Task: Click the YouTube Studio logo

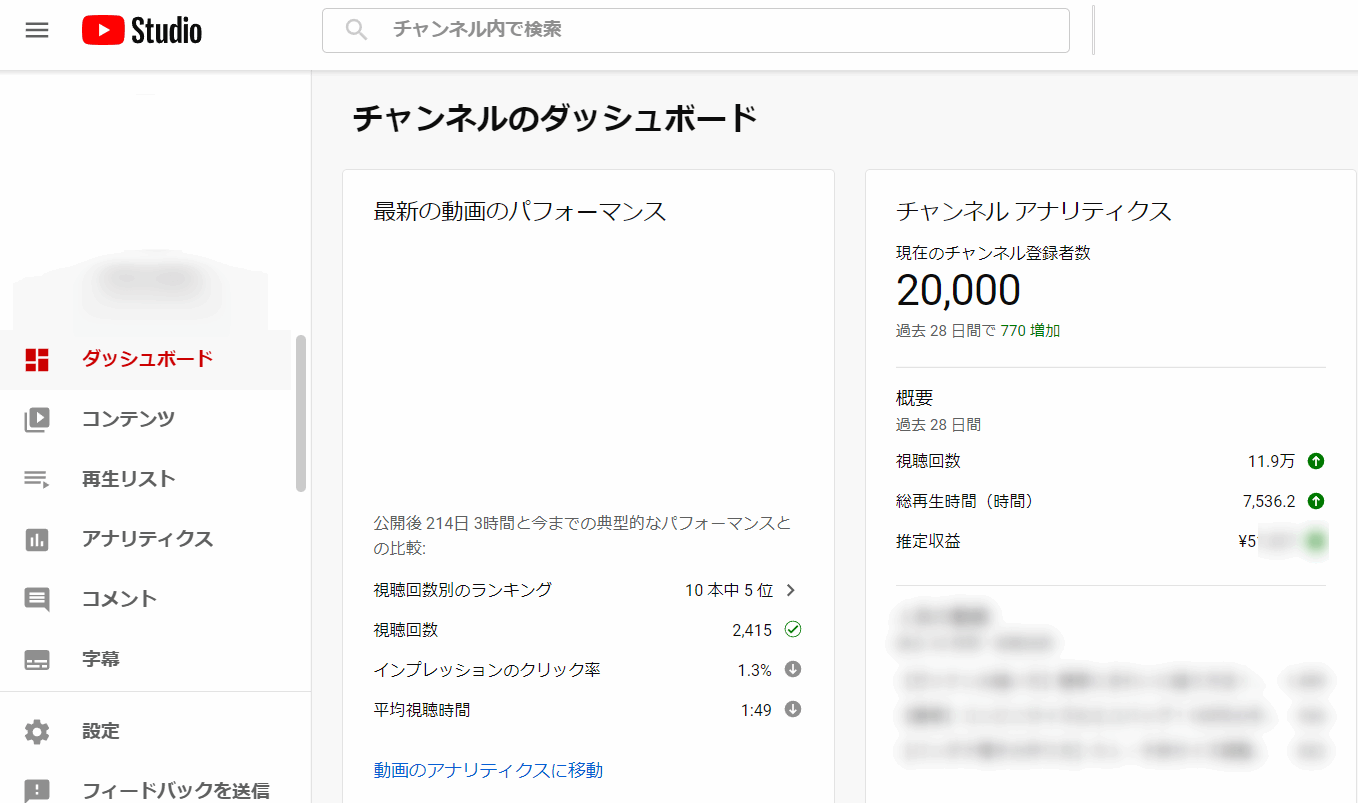Action: [142, 31]
